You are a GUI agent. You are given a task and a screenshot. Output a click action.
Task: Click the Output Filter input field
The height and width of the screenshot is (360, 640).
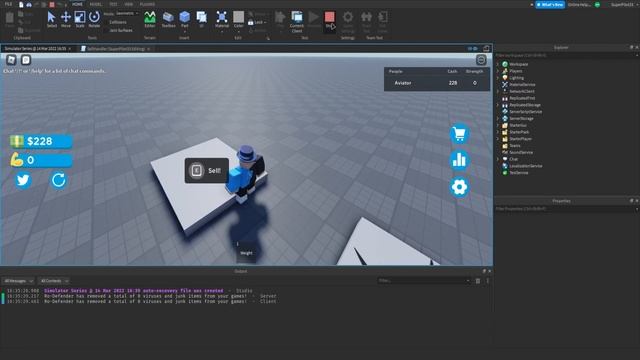[x=424, y=281]
